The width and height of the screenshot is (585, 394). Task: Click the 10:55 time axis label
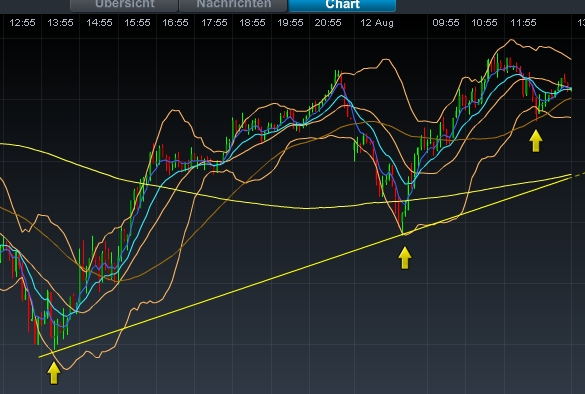pos(484,23)
